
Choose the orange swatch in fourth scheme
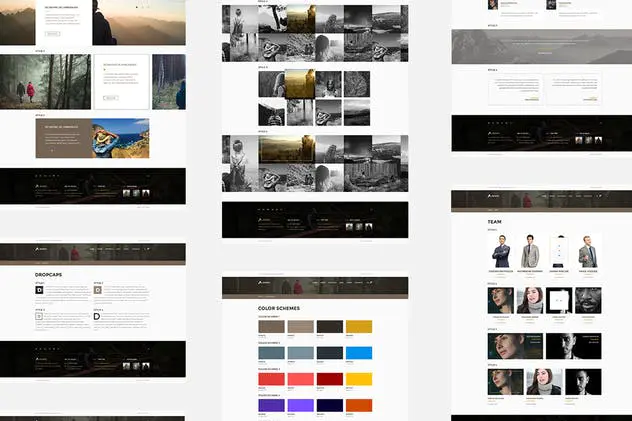[359, 405]
